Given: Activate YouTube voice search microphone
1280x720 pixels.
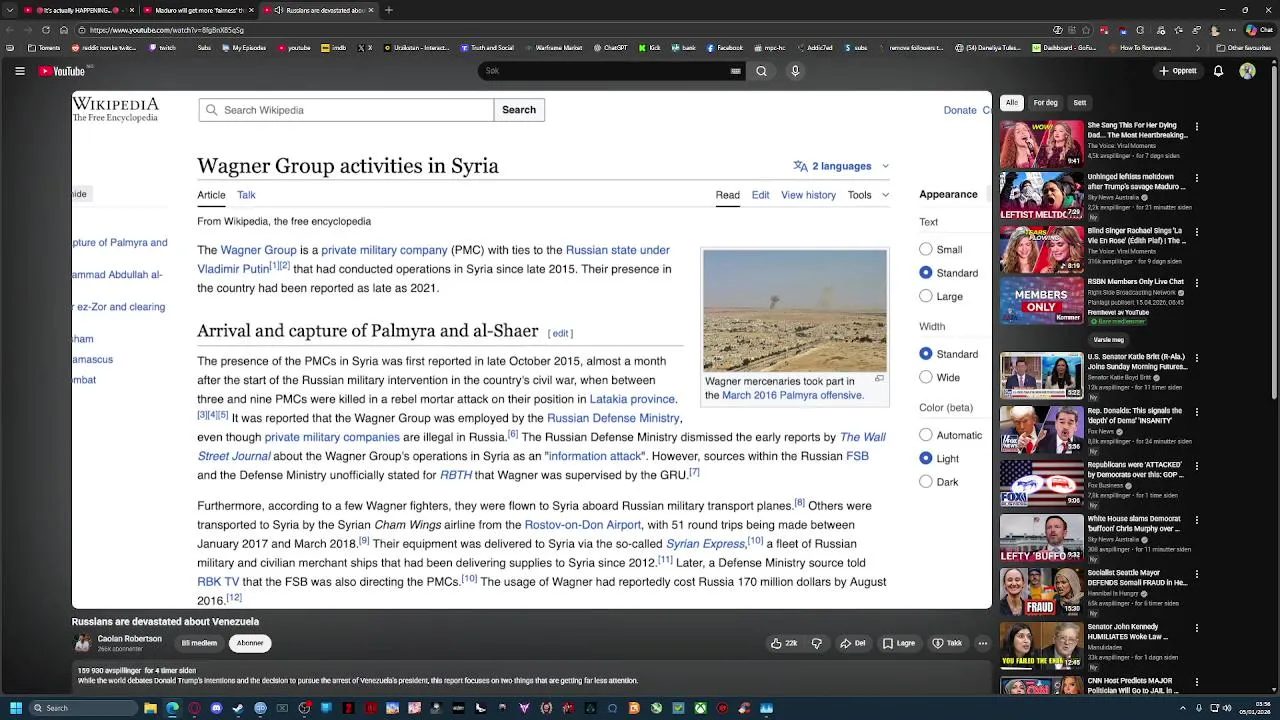Looking at the screenshot, I should click(x=795, y=71).
